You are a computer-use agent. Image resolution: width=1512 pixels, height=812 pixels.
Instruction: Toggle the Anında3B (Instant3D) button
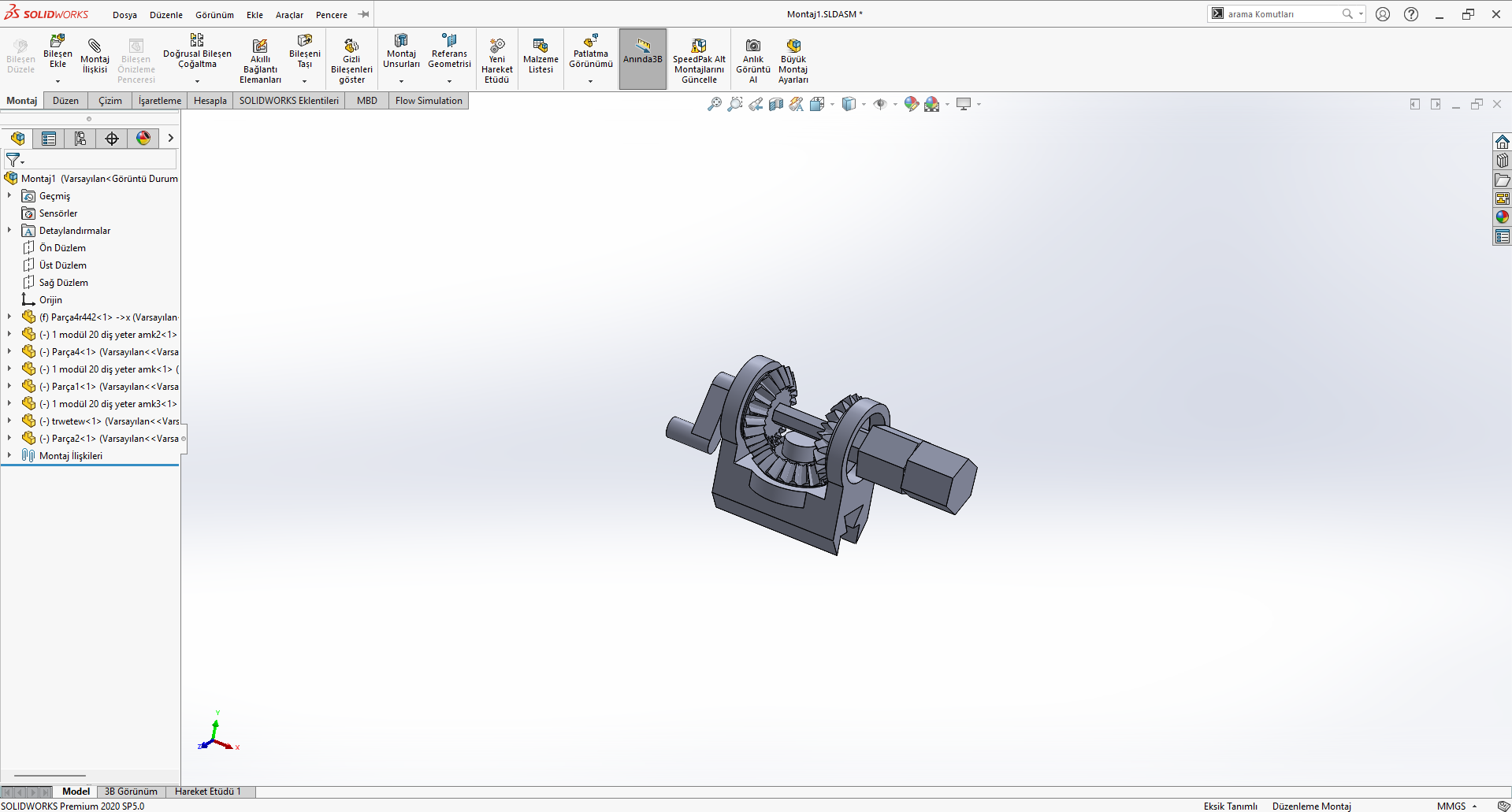pos(643,59)
